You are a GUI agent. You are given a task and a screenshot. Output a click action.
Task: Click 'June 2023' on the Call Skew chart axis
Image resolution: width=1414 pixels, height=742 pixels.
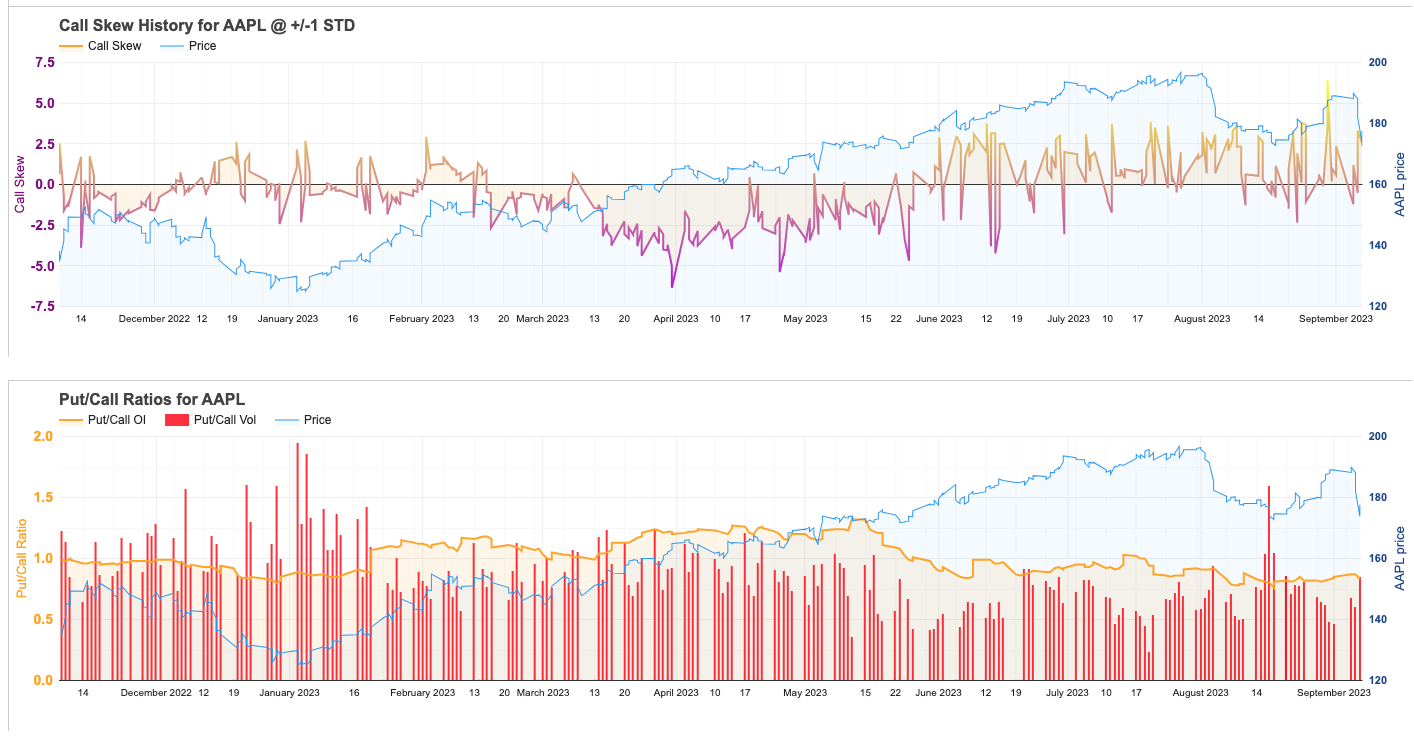pos(939,319)
